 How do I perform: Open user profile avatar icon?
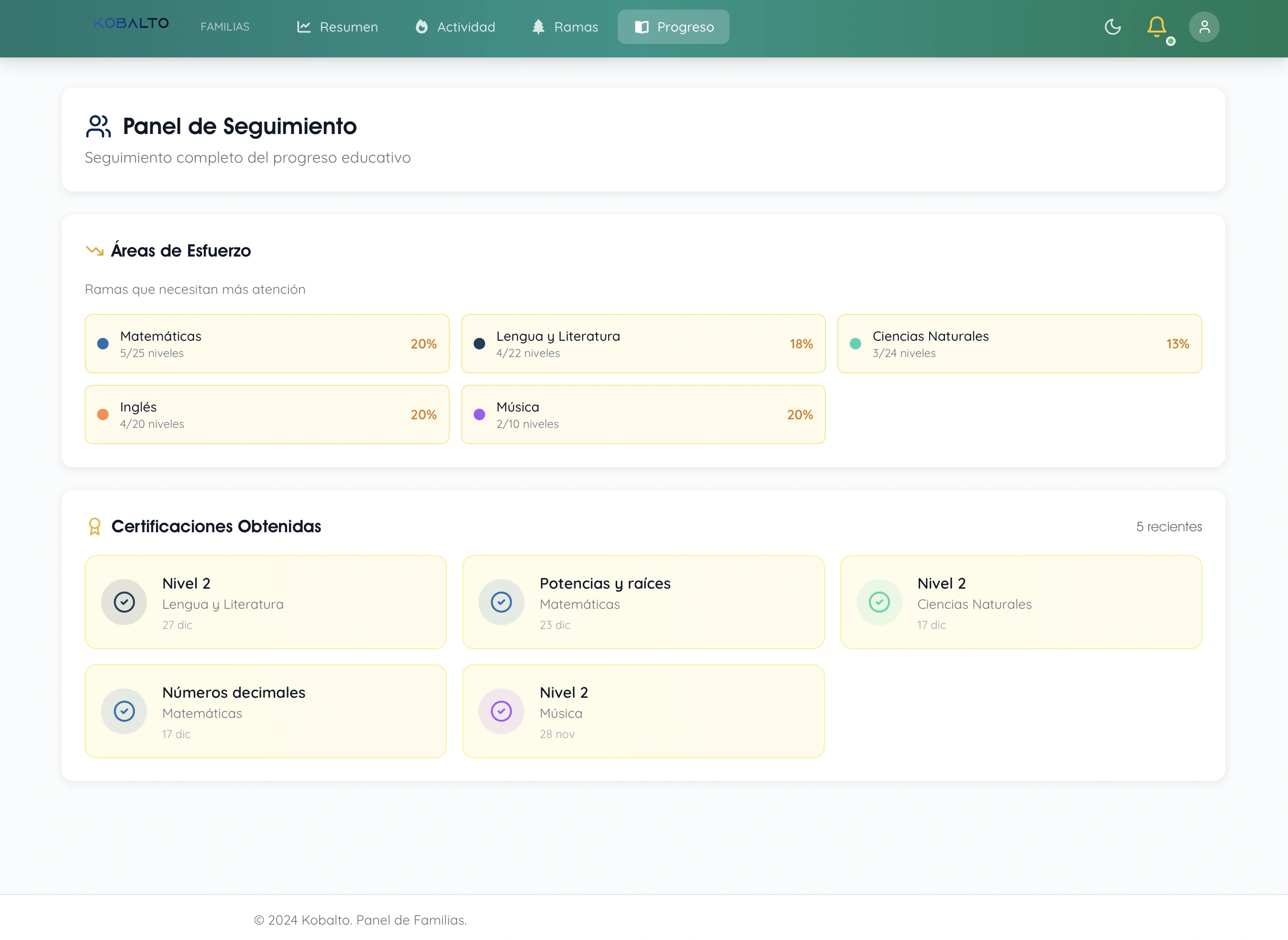[x=1204, y=27]
